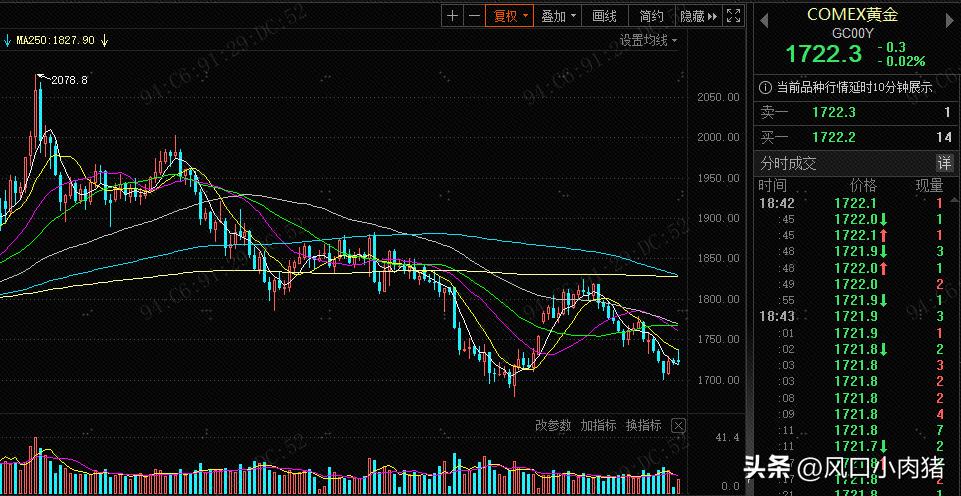Click 加指标 to add indicator

tap(598, 425)
